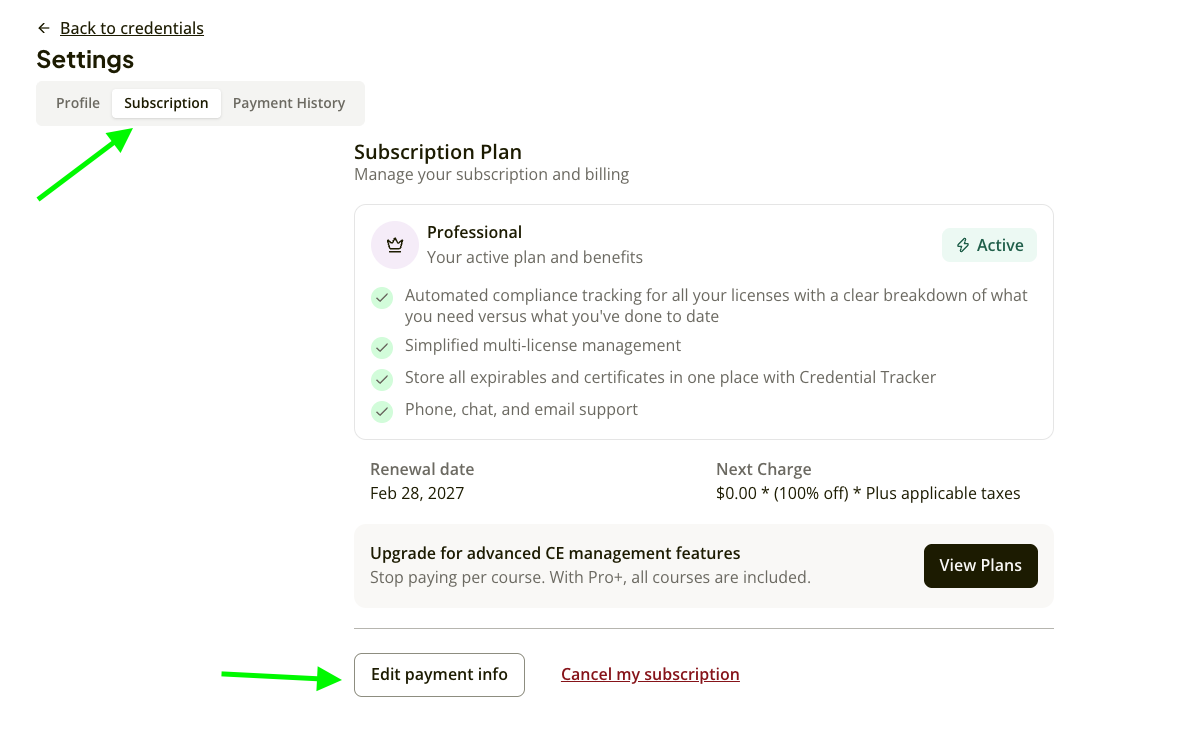The width and height of the screenshot is (1197, 741).
Task: Switch to the Payment History tab
Action: click(x=289, y=103)
